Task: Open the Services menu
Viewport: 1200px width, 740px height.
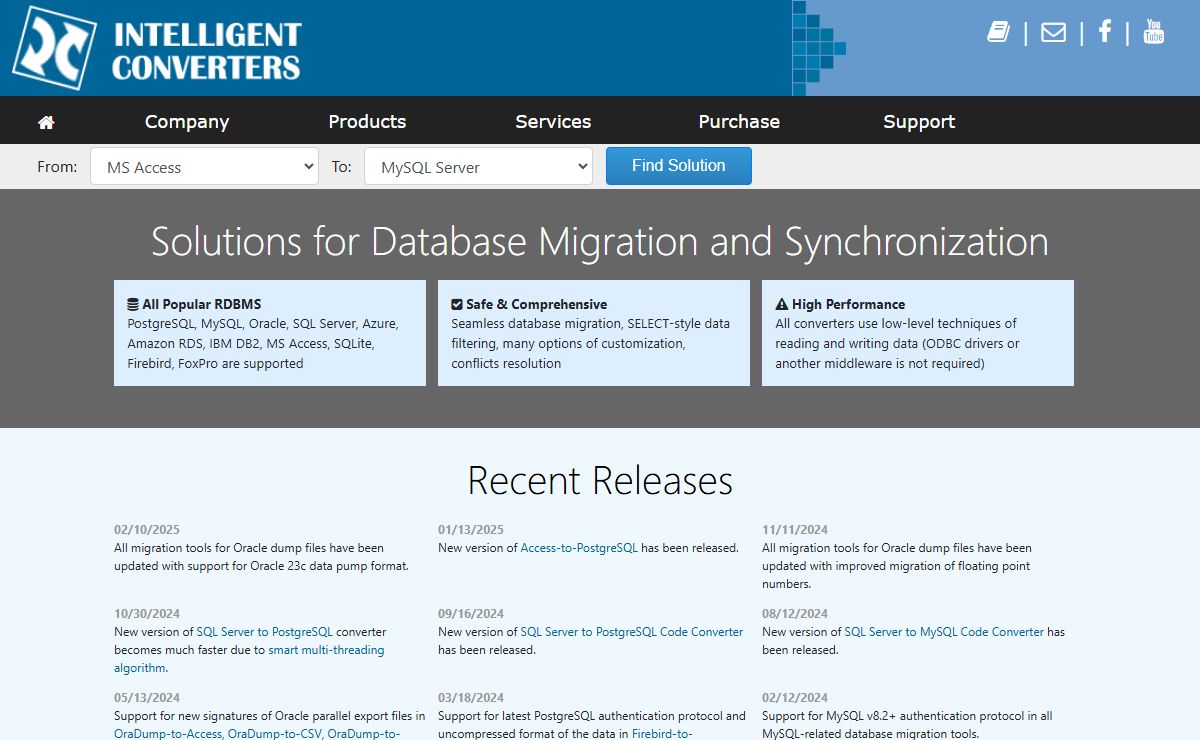Action: [x=553, y=121]
